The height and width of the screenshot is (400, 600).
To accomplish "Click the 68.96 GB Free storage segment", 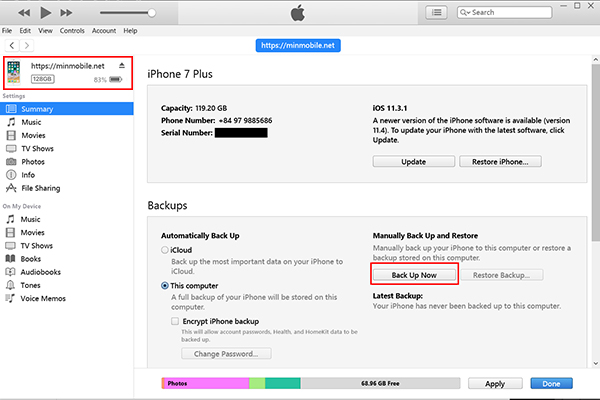I will pos(380,383).
